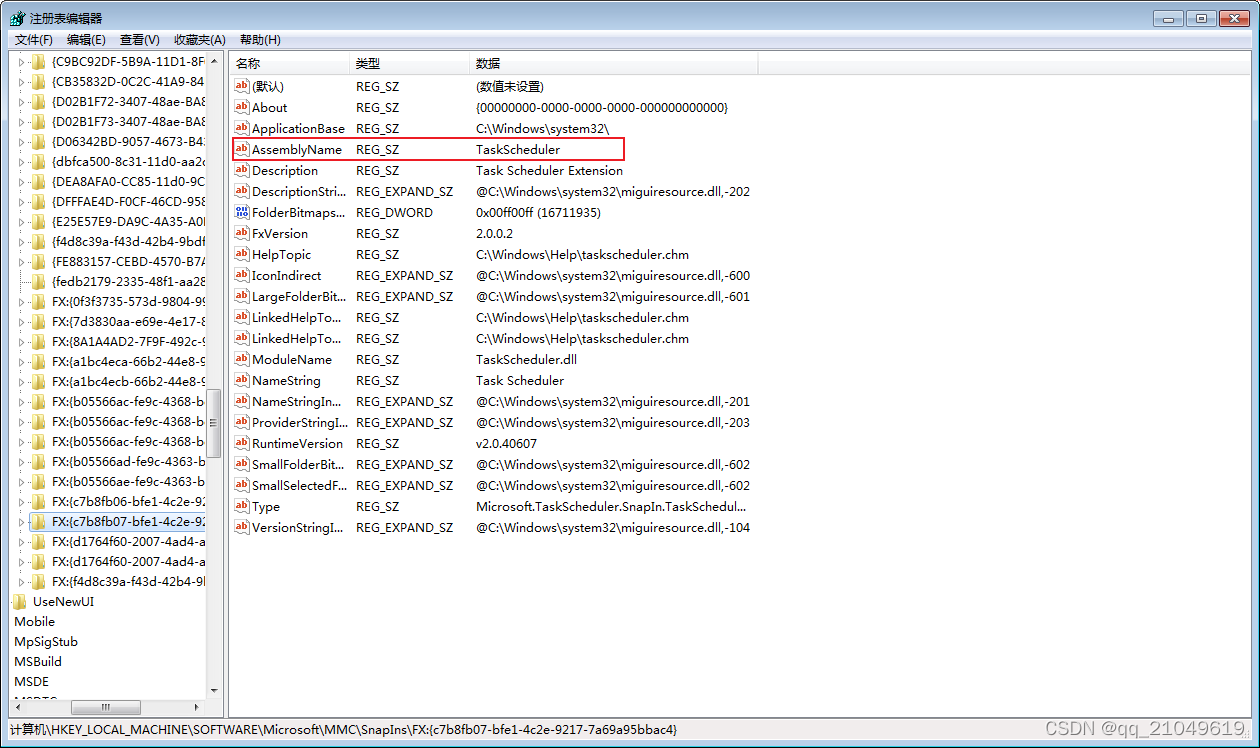The image size is (1260, 748).
Task: Click the (默认) value string icon
Action: coord(241,86)
